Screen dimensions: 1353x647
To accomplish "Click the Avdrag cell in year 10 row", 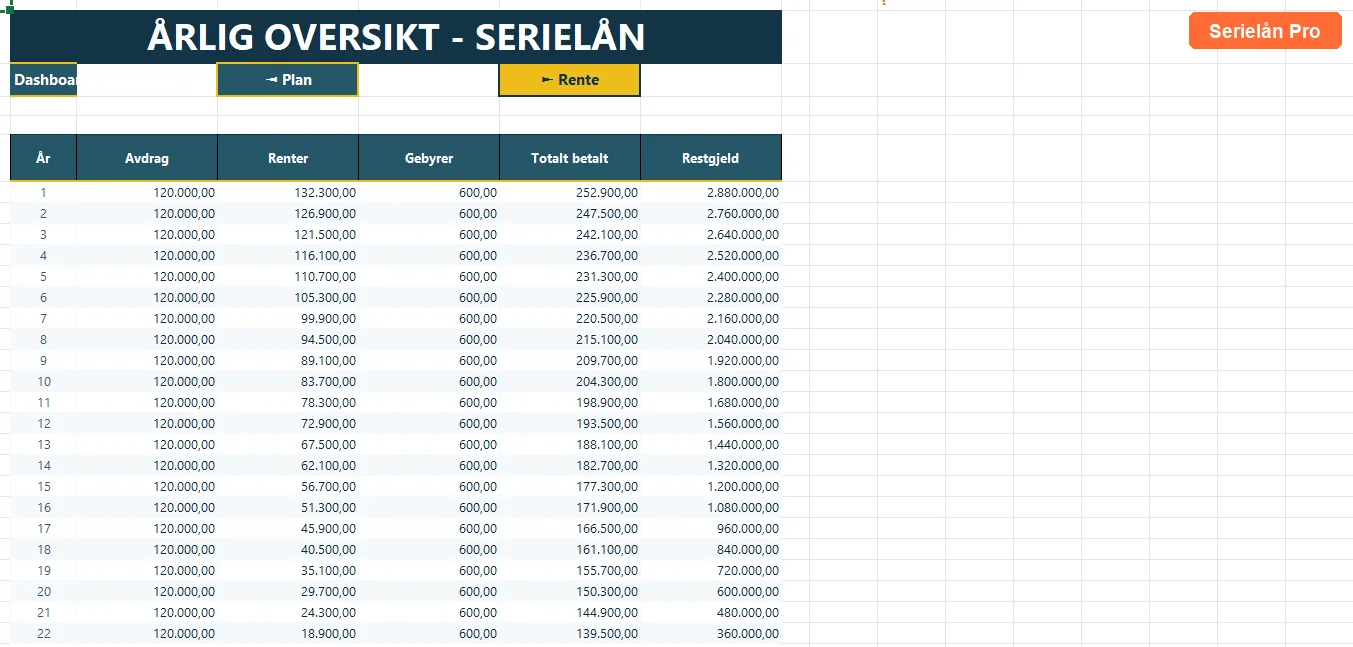I will (147, 381).
